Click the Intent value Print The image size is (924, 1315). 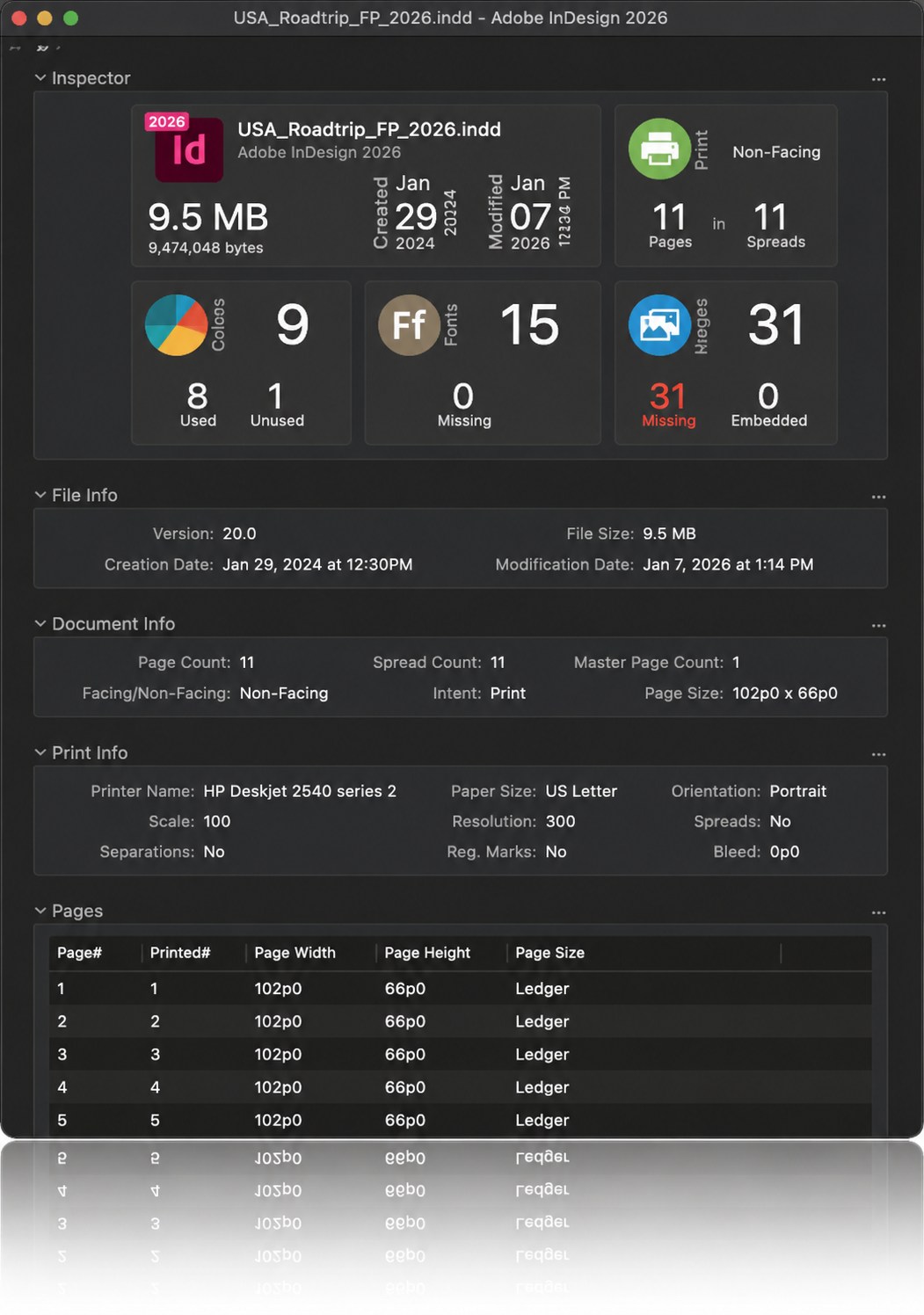click(x=507, y=693)
